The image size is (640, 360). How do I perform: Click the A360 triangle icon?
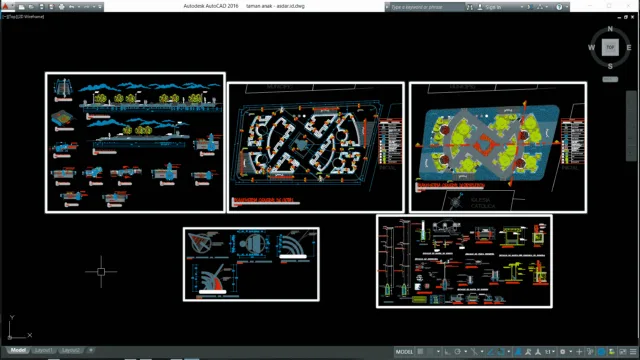click(540, 7)
